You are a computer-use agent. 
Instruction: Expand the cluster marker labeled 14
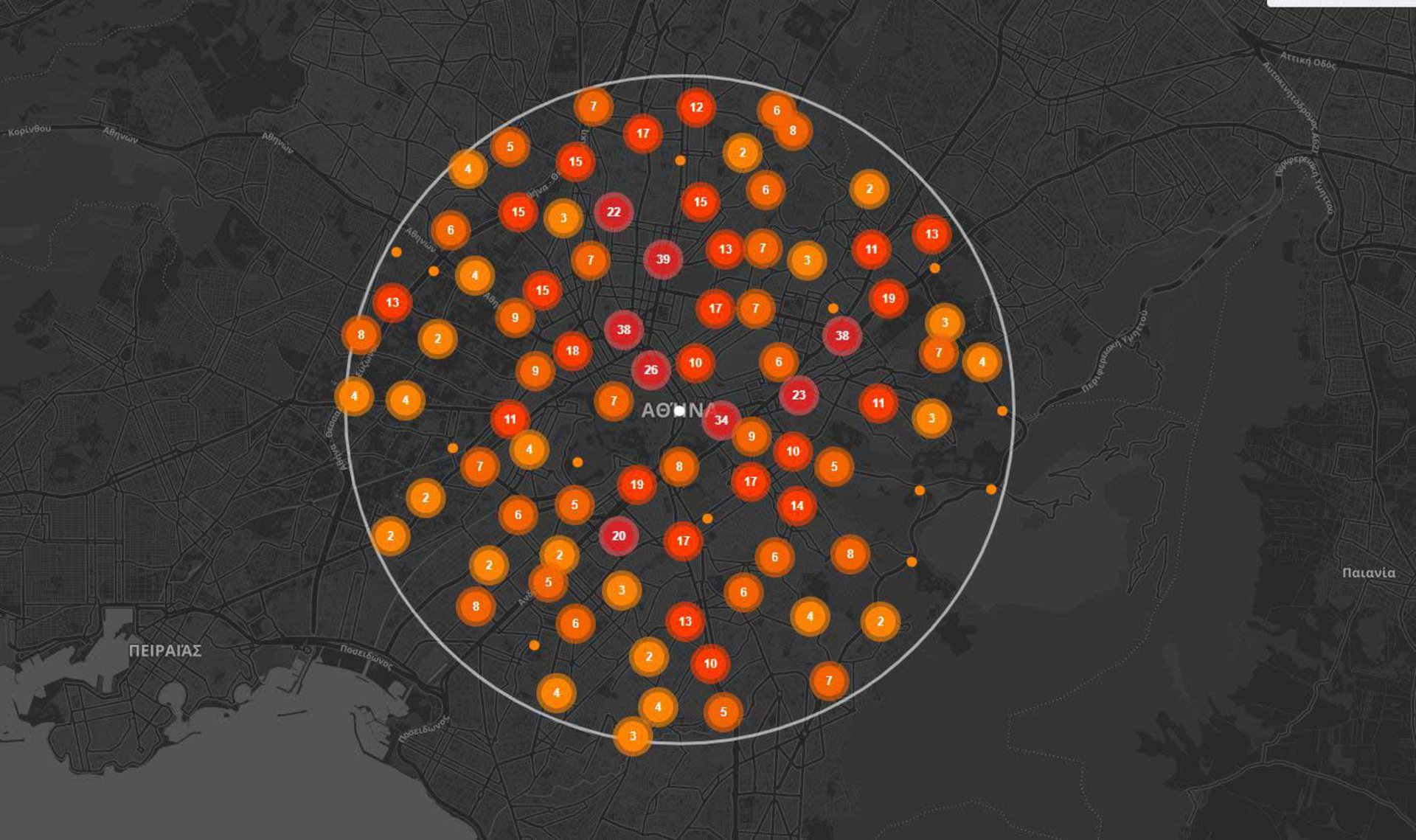(x=796, y=505)
